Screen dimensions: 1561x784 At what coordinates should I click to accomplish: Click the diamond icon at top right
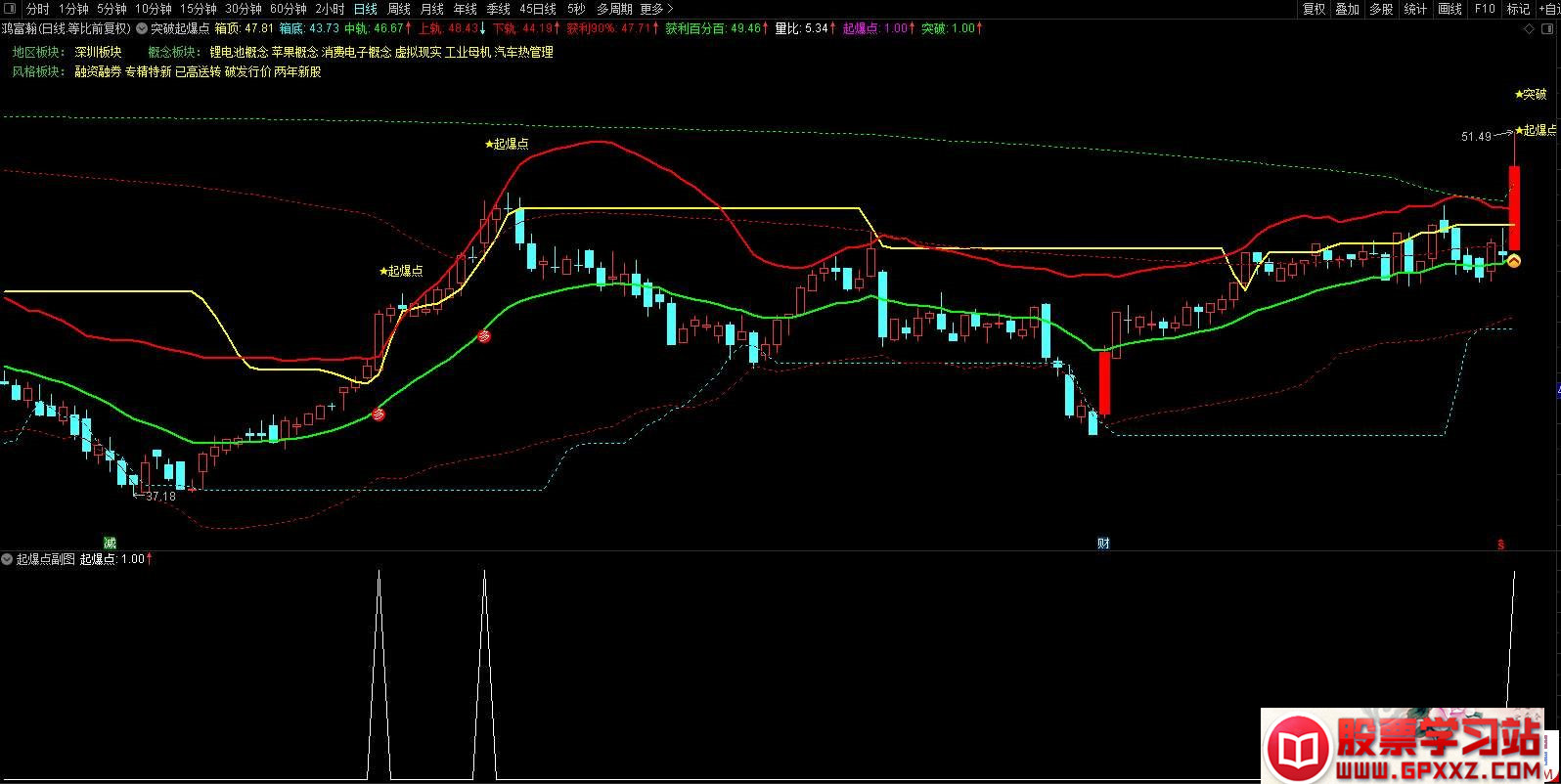(1531, 29)
